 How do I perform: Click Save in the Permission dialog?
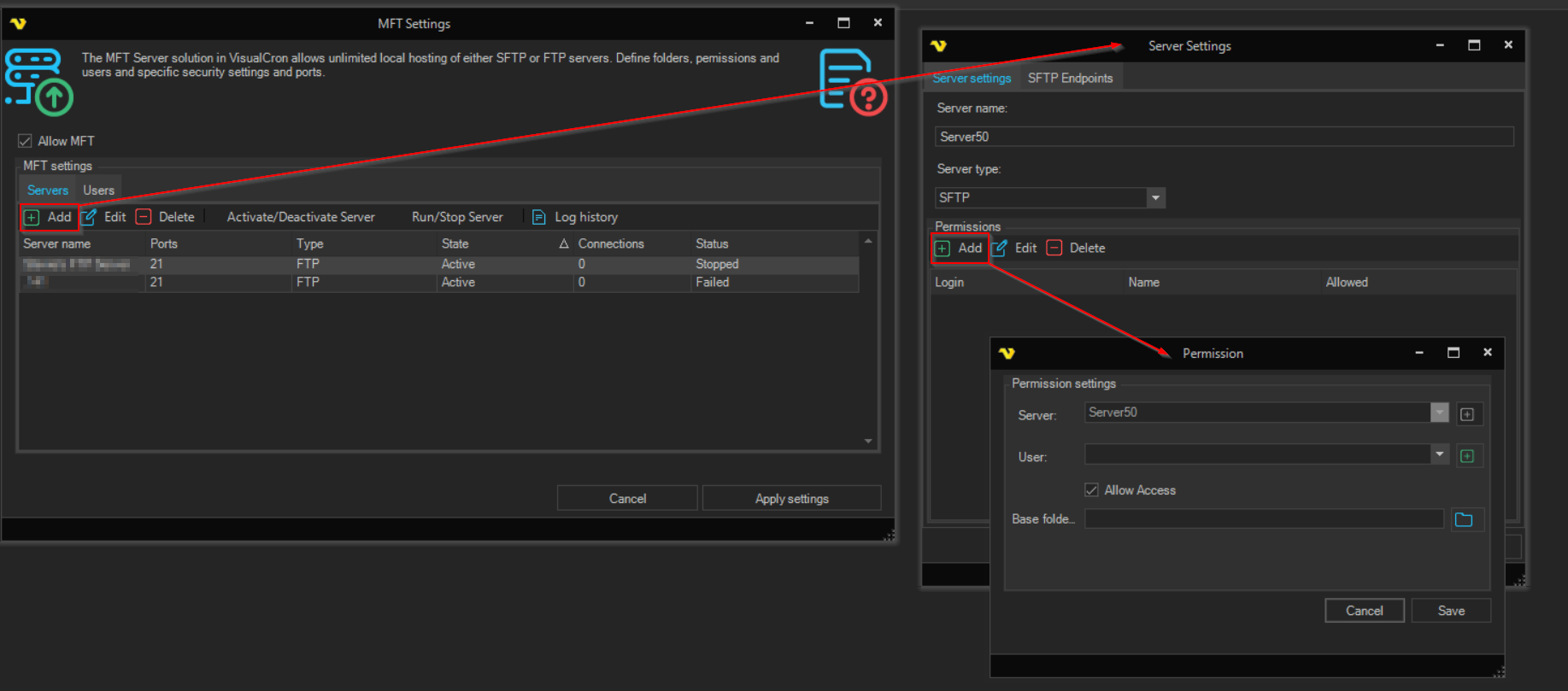click(1450, 611)
